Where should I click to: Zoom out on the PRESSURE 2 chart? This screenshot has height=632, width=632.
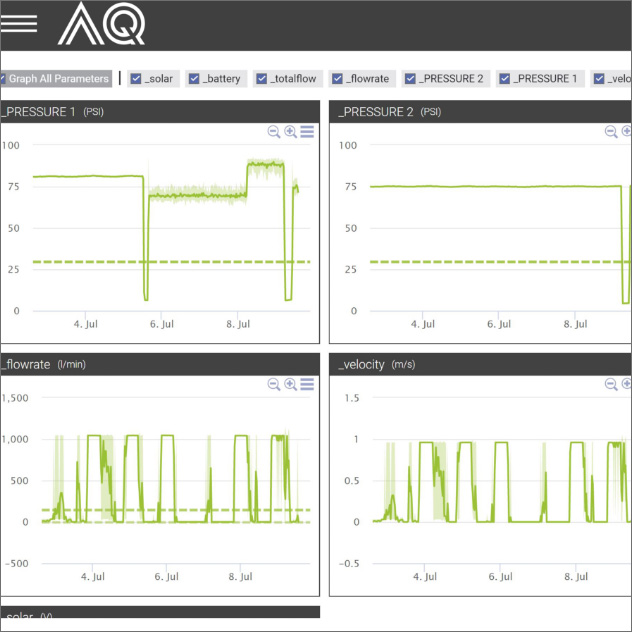pyautogui.click(x=611, y=131)
